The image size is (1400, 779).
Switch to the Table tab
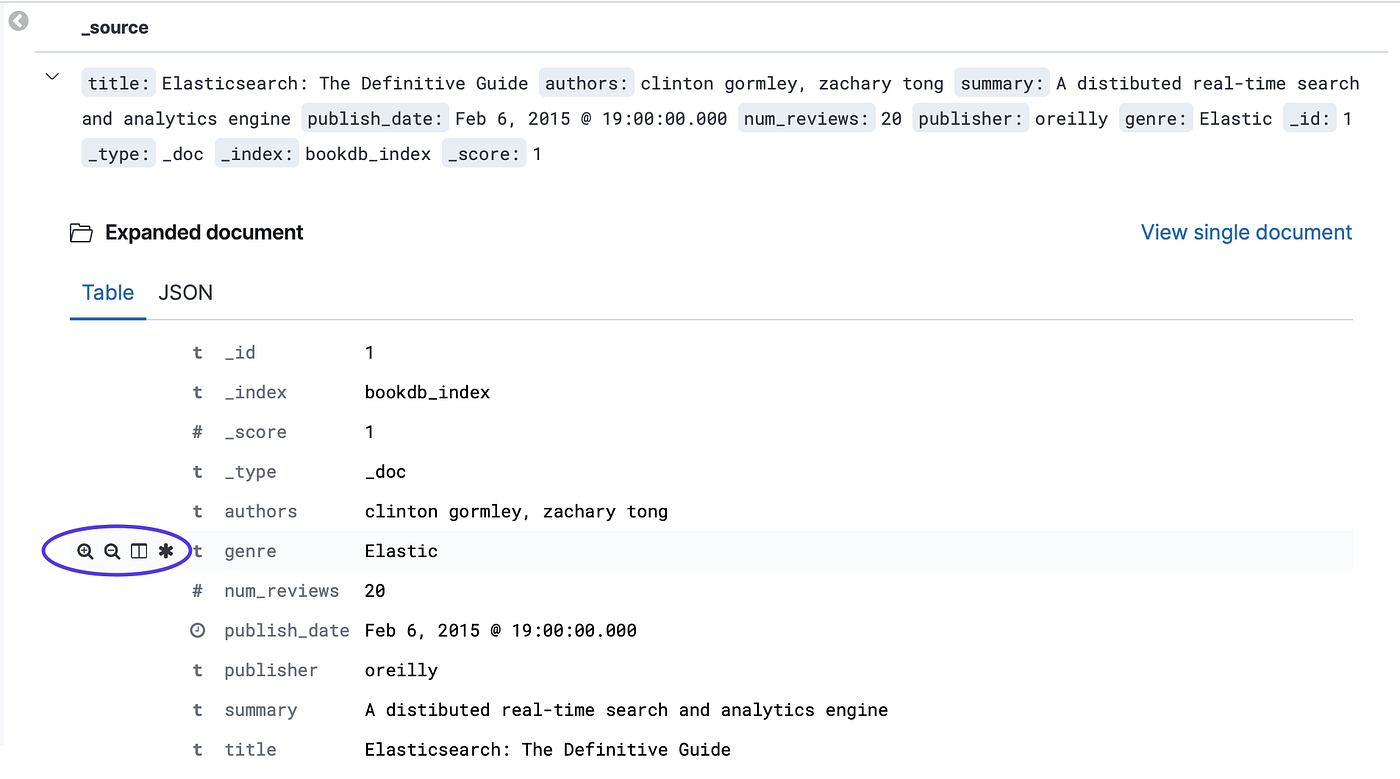[108, 293]
